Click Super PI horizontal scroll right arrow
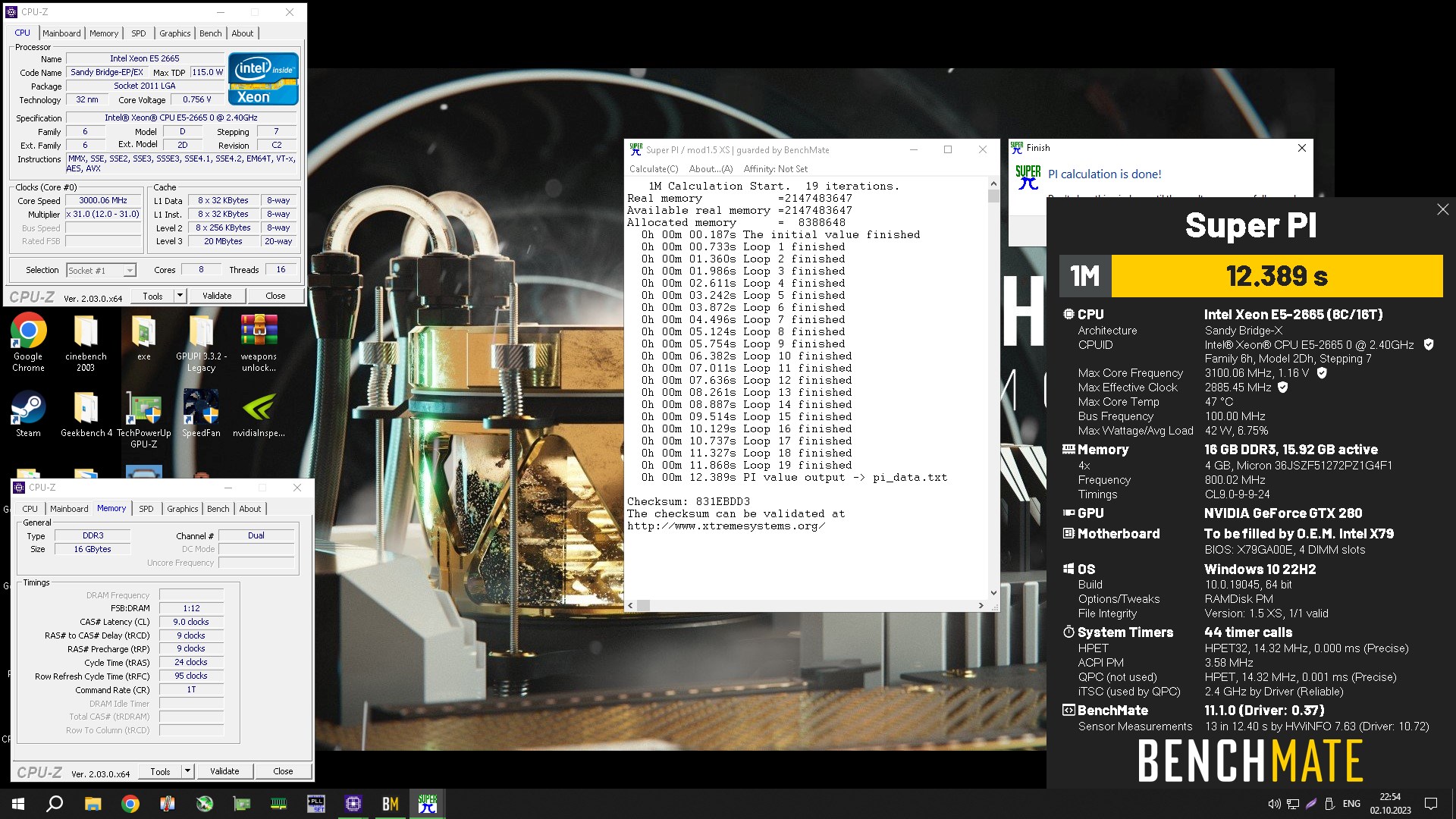 coord(981,605)
